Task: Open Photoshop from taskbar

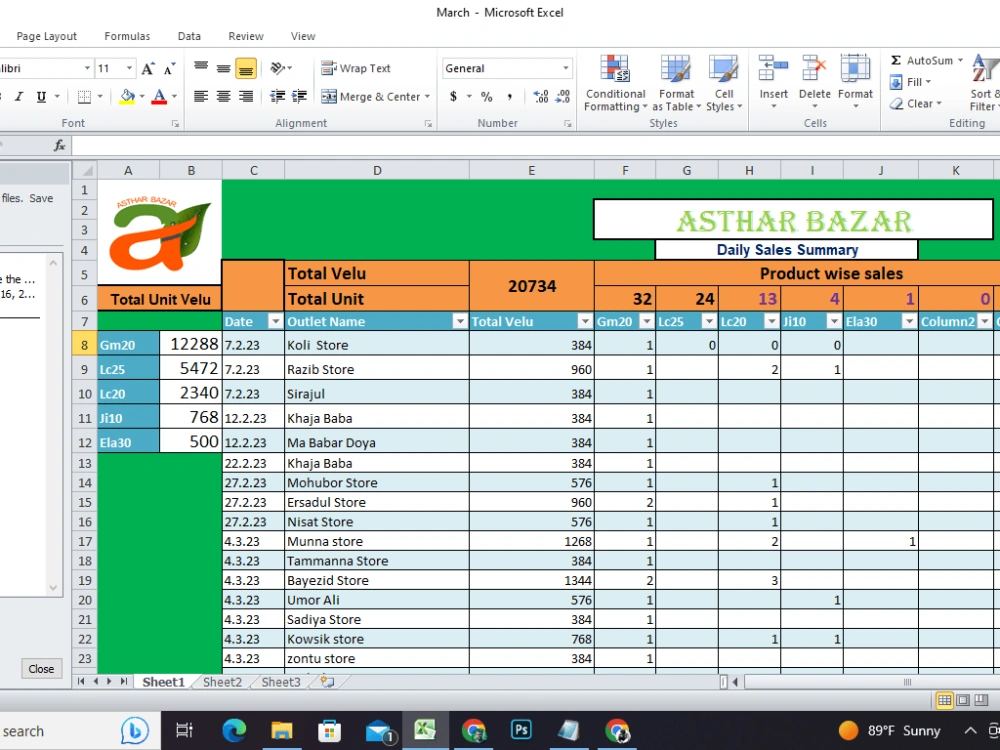Action: (x=521, y=730)
